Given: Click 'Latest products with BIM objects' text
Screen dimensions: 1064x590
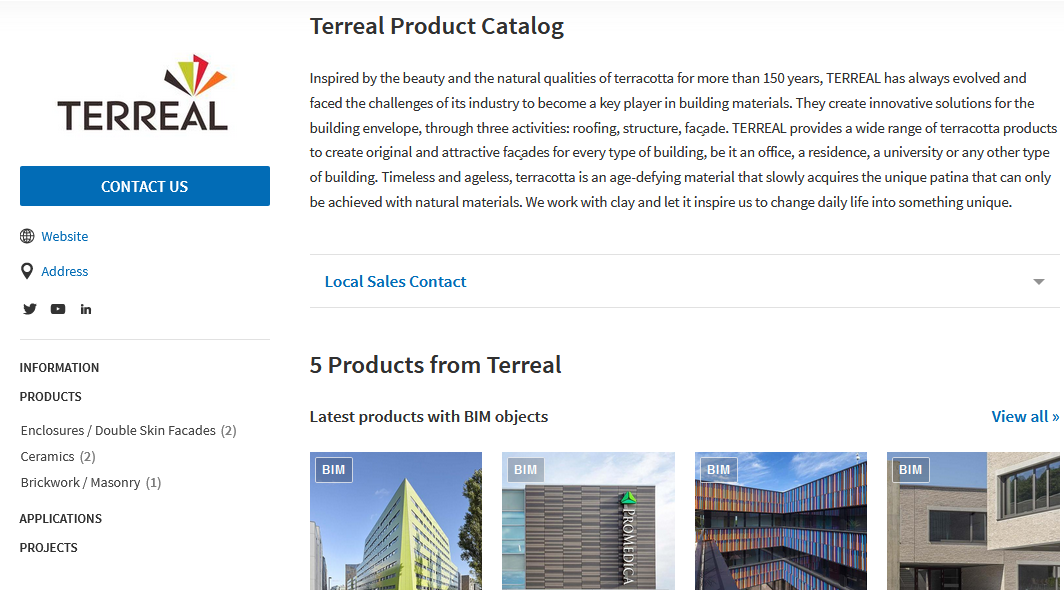Looking at the screenshot, I should tap(429, 416).
